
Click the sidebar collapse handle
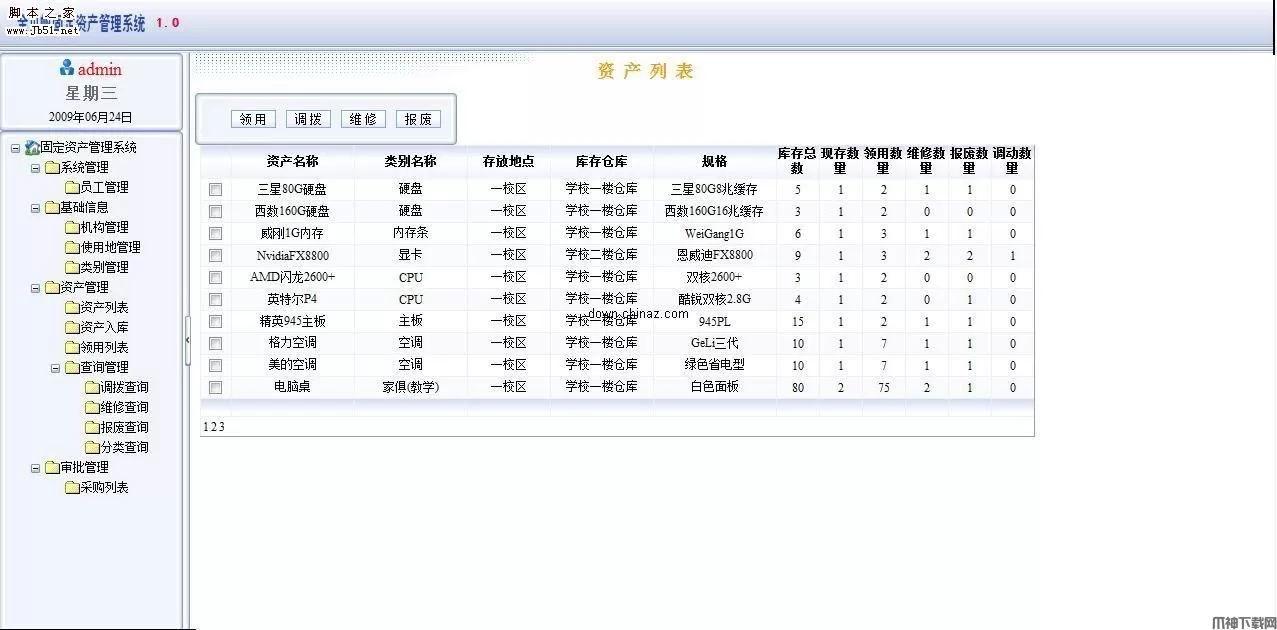tap(187, 341)
